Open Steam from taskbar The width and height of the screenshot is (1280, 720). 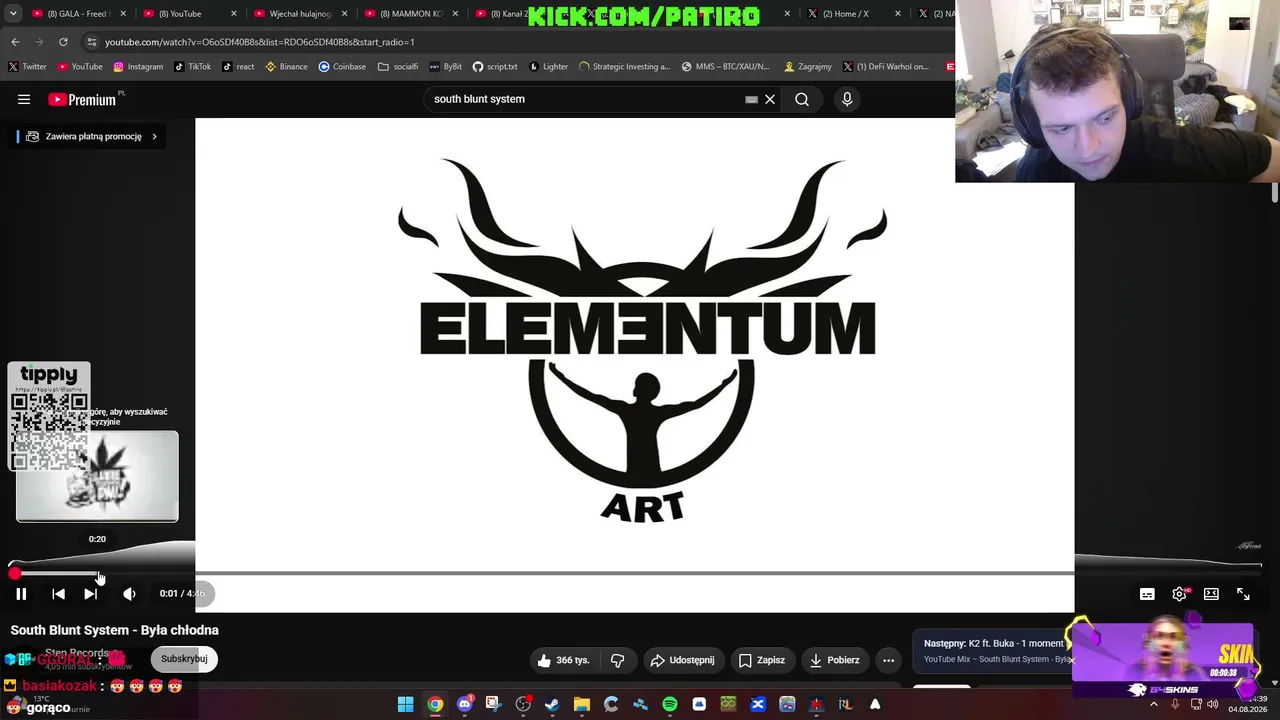tap(552, 705)
